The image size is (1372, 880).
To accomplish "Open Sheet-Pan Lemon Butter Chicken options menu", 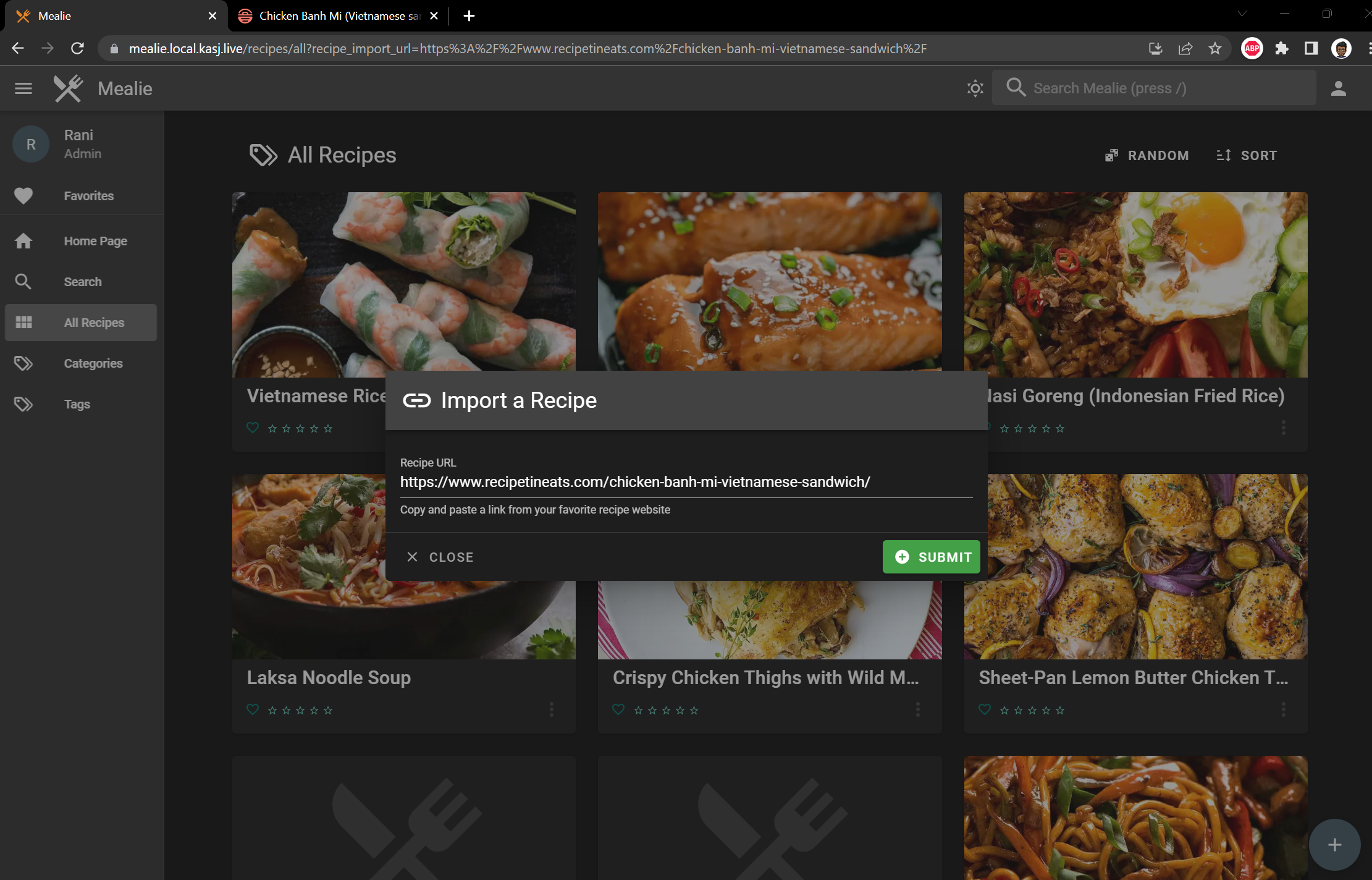I will click(1283, 709).
